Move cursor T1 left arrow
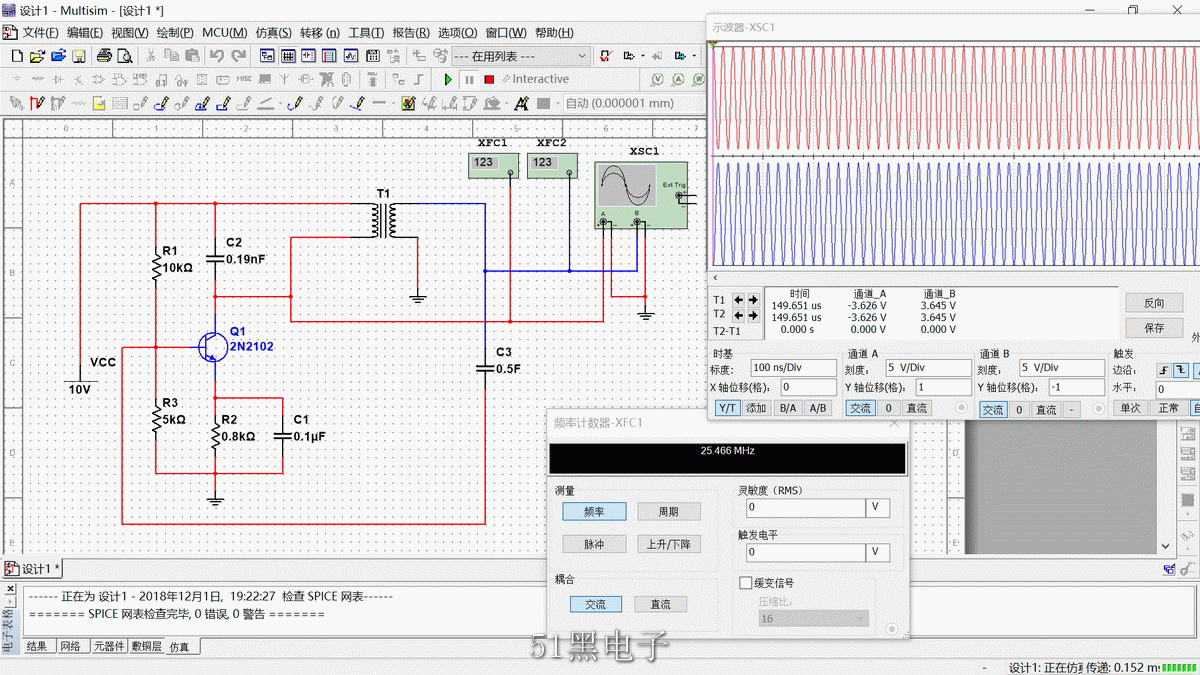1200x675 pixels. coord(739,300)
